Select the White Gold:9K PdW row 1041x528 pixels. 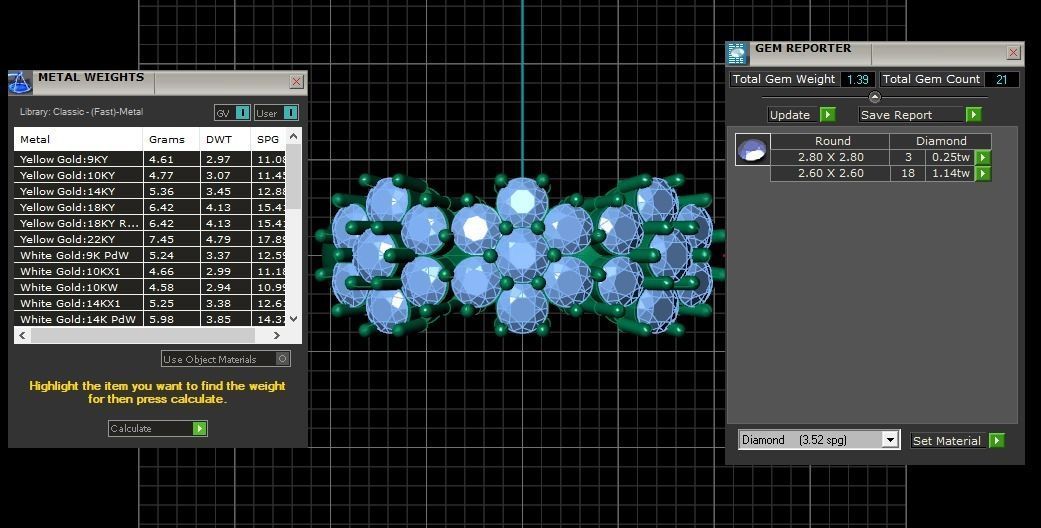point(150,255)
